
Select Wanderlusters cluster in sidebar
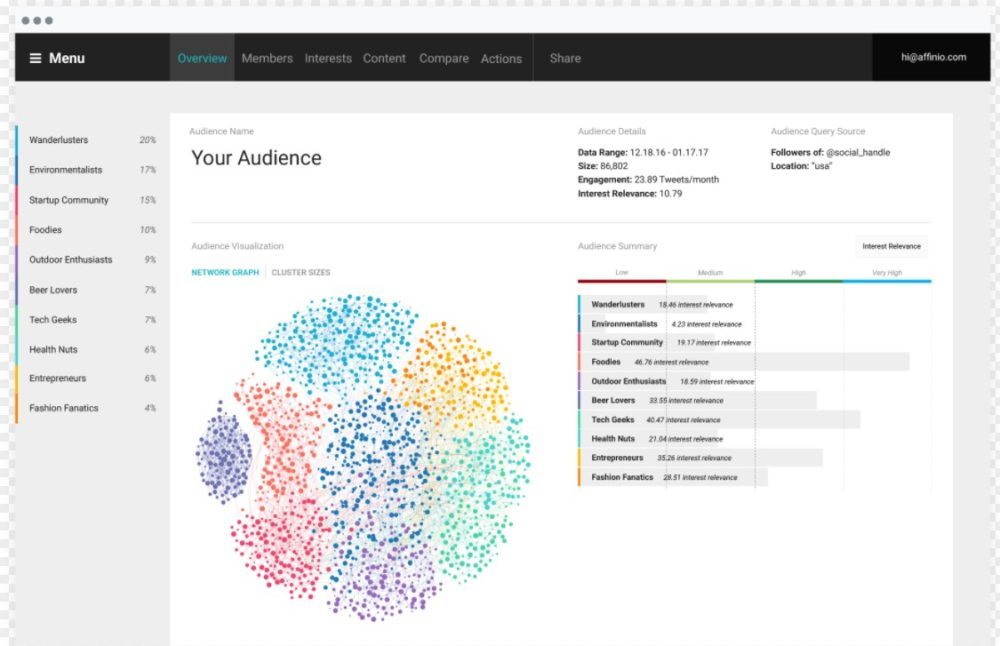pos(58,140)
